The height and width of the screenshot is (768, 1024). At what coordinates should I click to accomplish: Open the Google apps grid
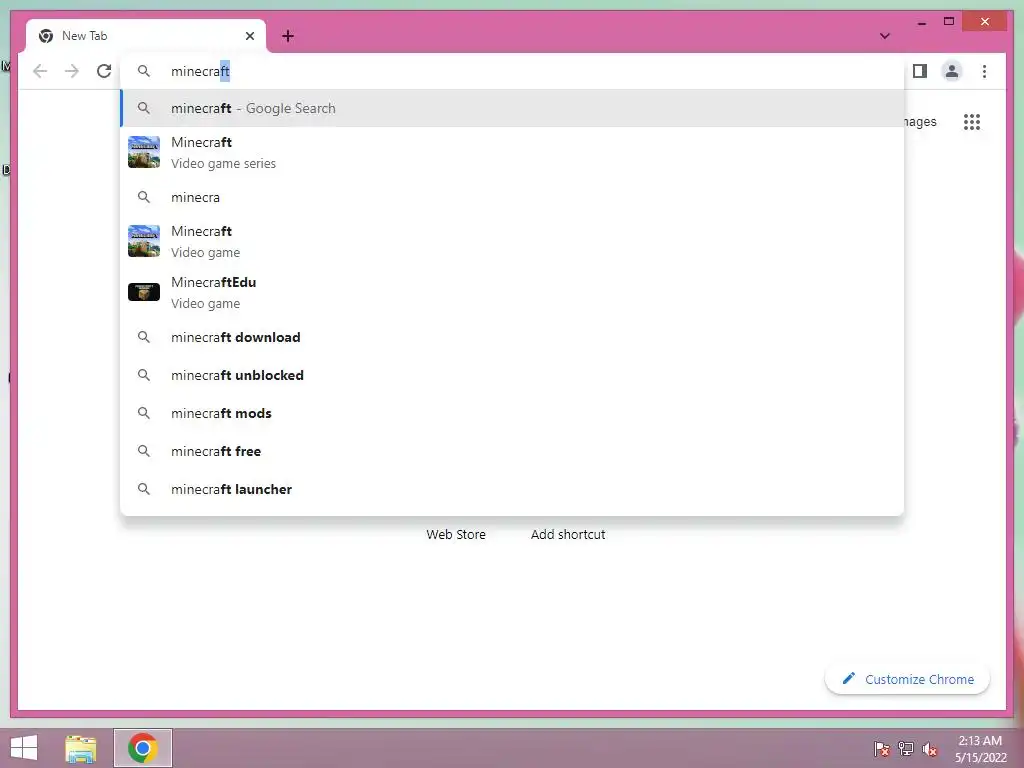click(972, 121)
